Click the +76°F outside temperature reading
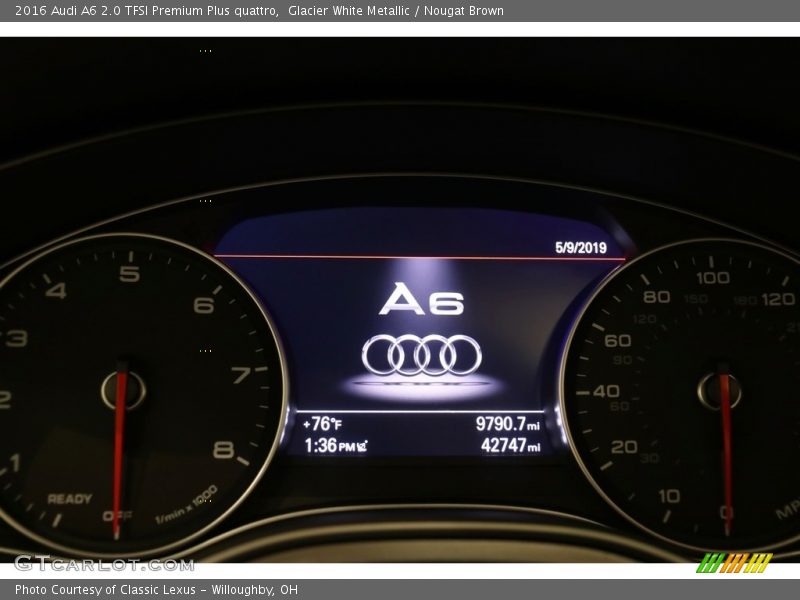Screen dimensions: 800x600 322,424
